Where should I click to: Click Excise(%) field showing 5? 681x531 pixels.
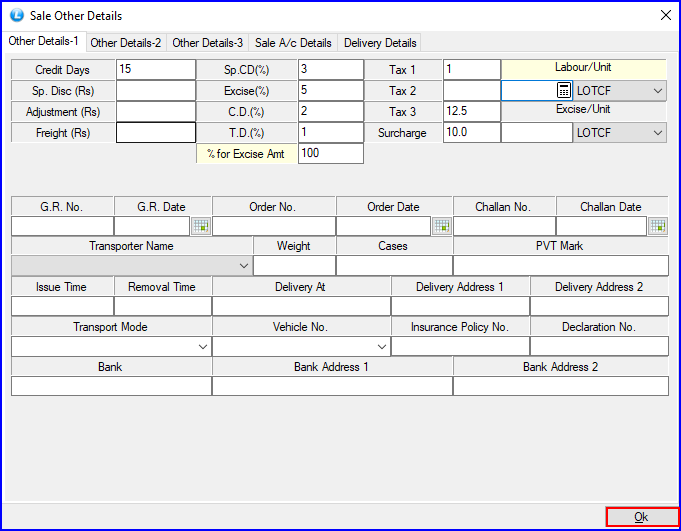click(x=331, y=91)
